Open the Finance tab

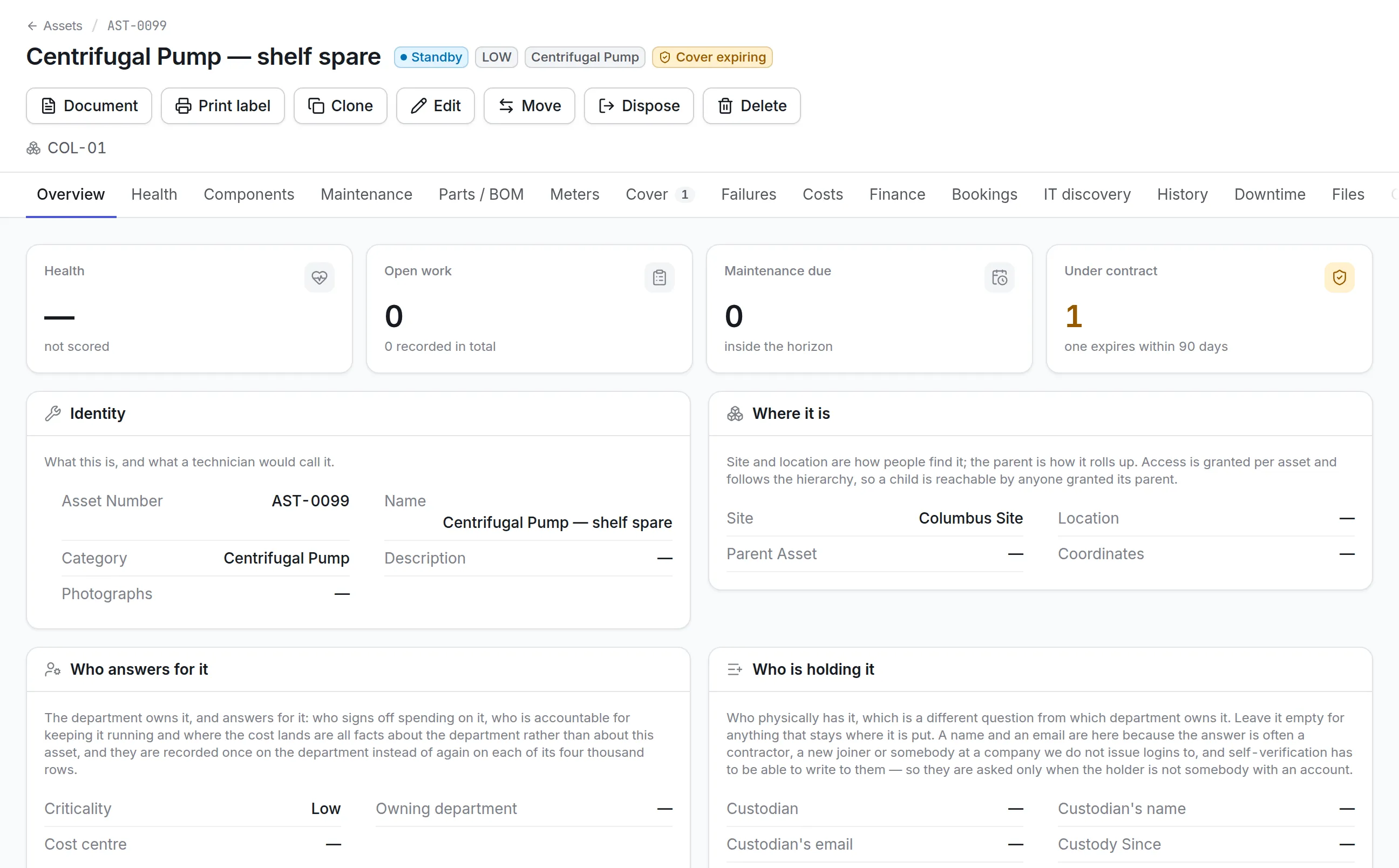point(897,195)
